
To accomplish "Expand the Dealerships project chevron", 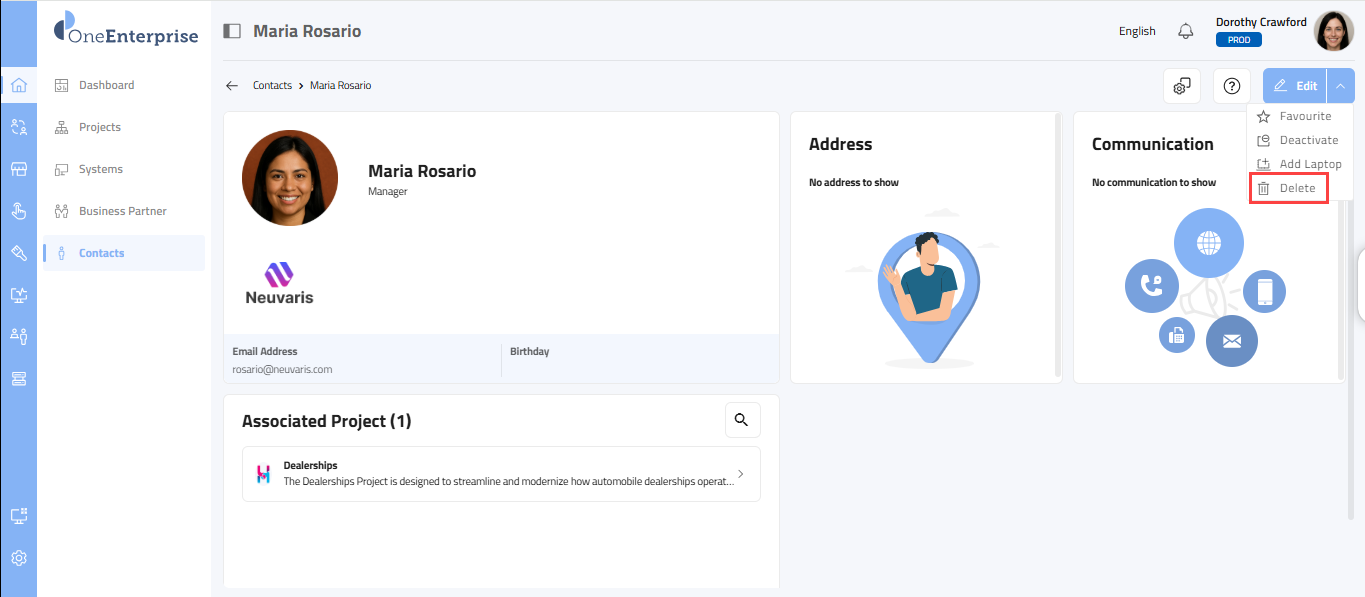I will click(x=740, y=474).
